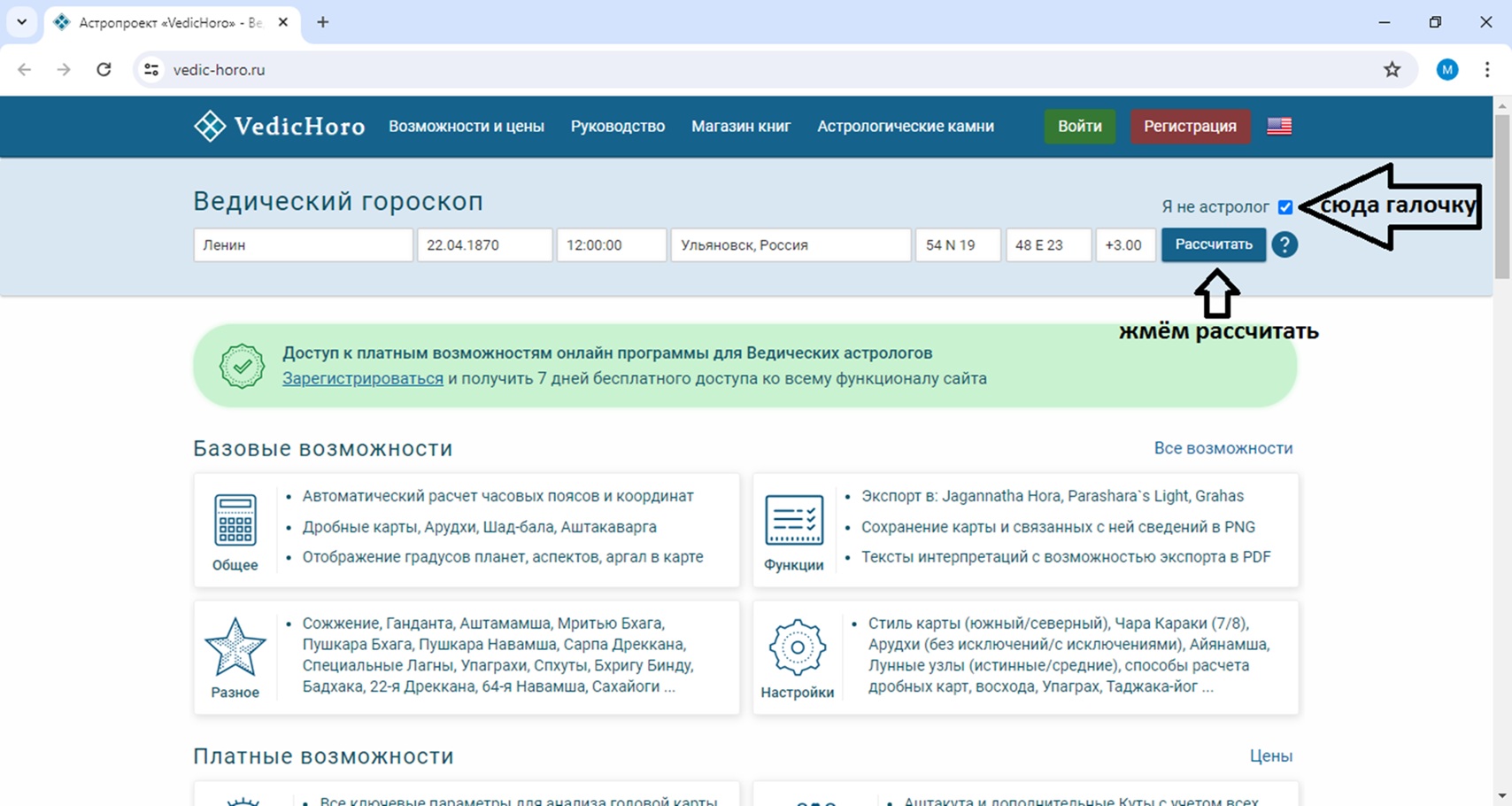Click the birth date field 22.04.1870
1512x806 pixels.
pos(484,245)
